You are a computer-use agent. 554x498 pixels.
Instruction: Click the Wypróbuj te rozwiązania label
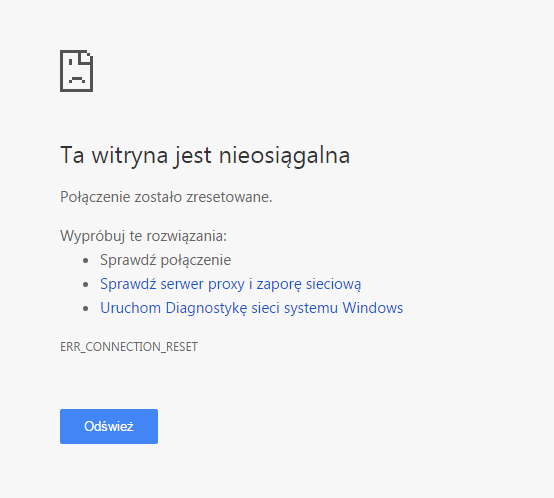pyautogui.click(x=143, y=236)
